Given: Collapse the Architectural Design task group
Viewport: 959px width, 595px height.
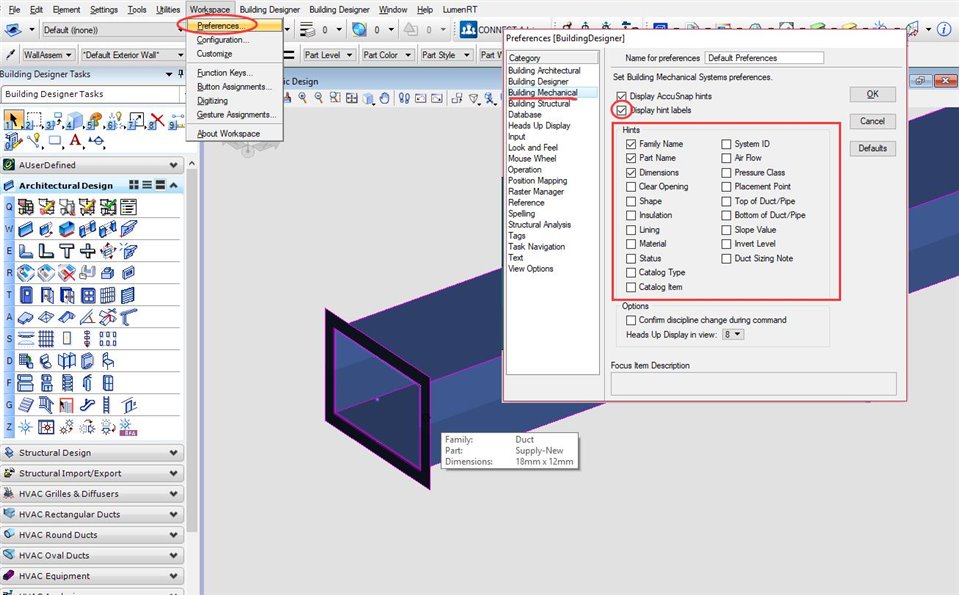Looking at the screenshot, I should tap(174, 185).
